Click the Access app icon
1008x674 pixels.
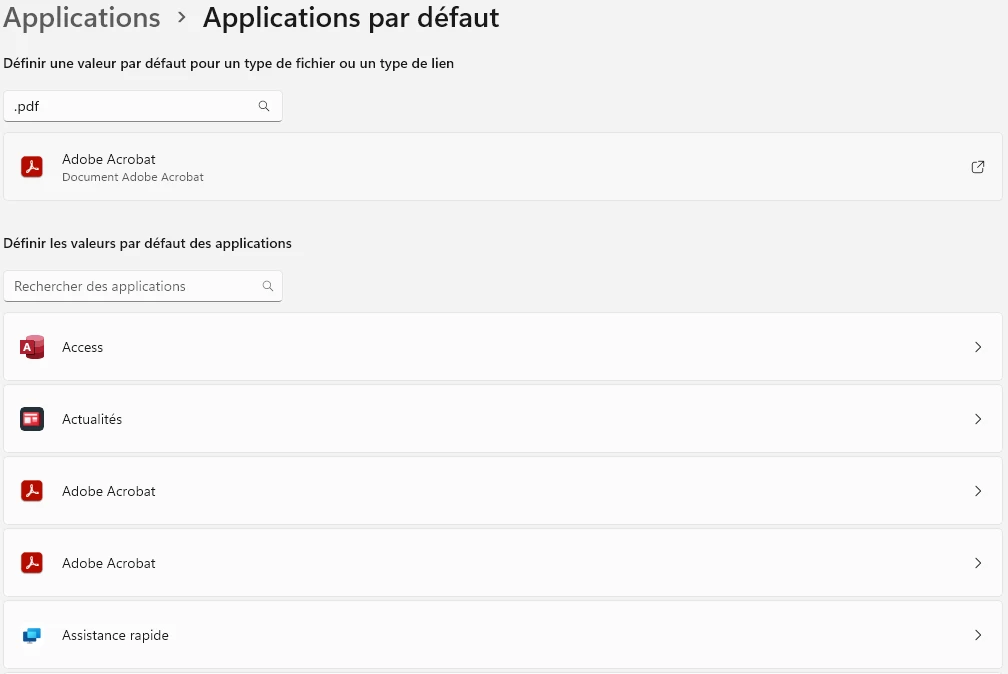[x=32, y=347]
